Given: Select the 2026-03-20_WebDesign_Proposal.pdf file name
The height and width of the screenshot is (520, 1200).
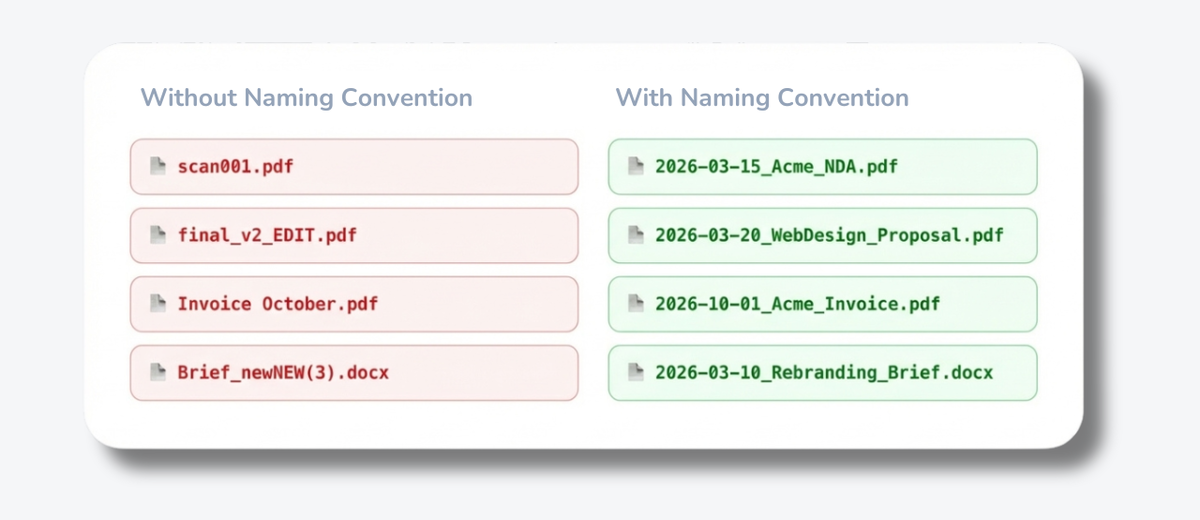Looking at the screenshot, I should [x=829, y=236].
